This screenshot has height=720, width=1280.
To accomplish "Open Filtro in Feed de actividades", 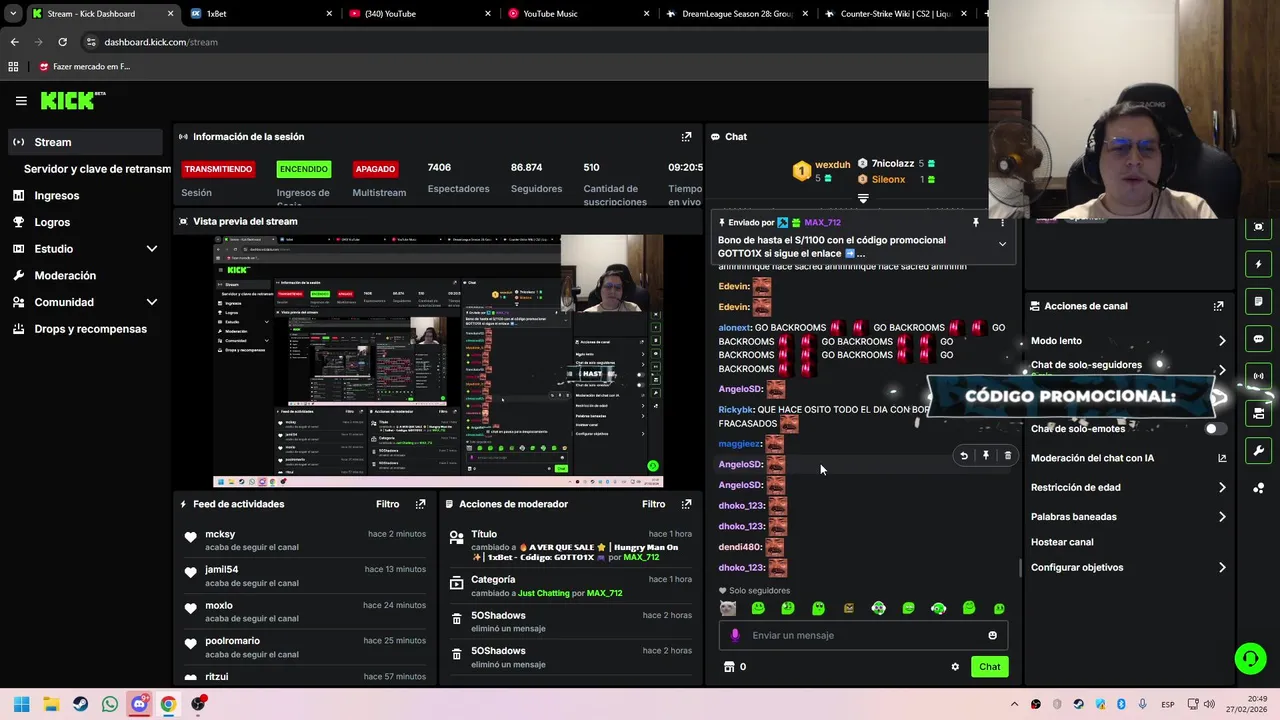I will 387,504.
